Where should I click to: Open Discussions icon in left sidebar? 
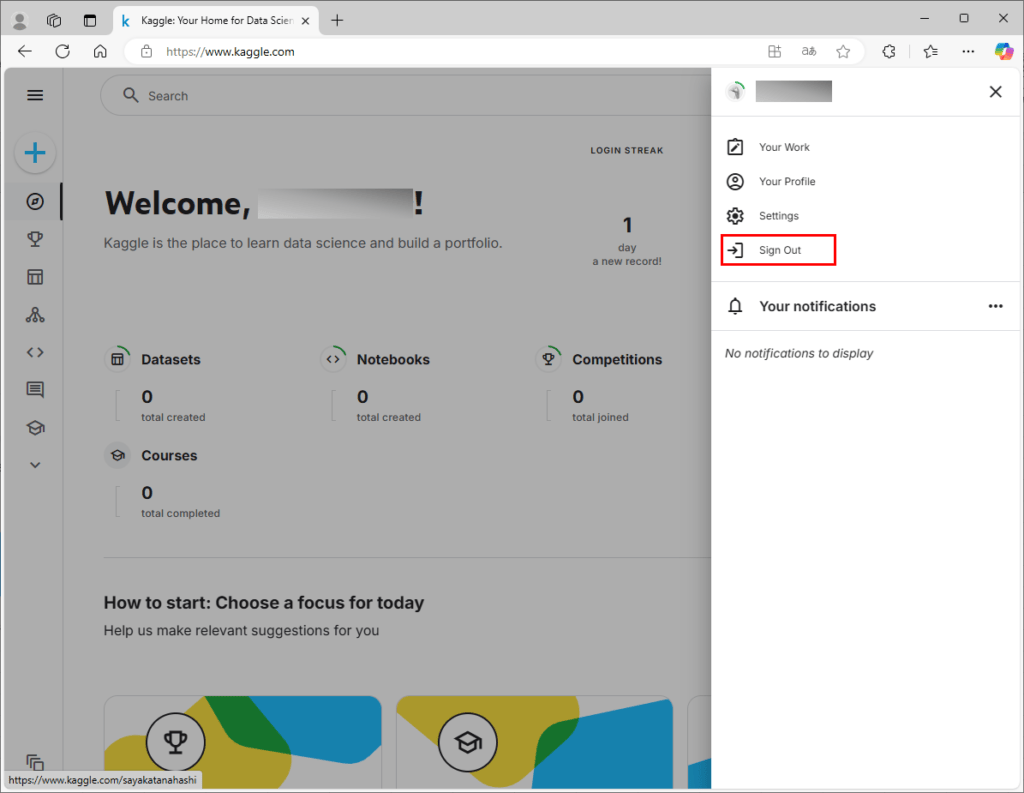(35, 390)
